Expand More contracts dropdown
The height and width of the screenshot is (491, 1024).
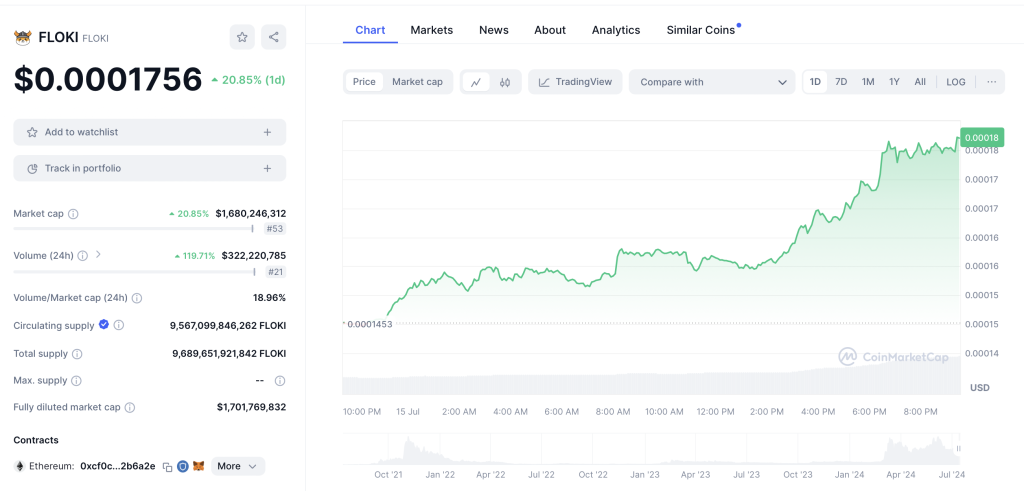pos(238,466)
